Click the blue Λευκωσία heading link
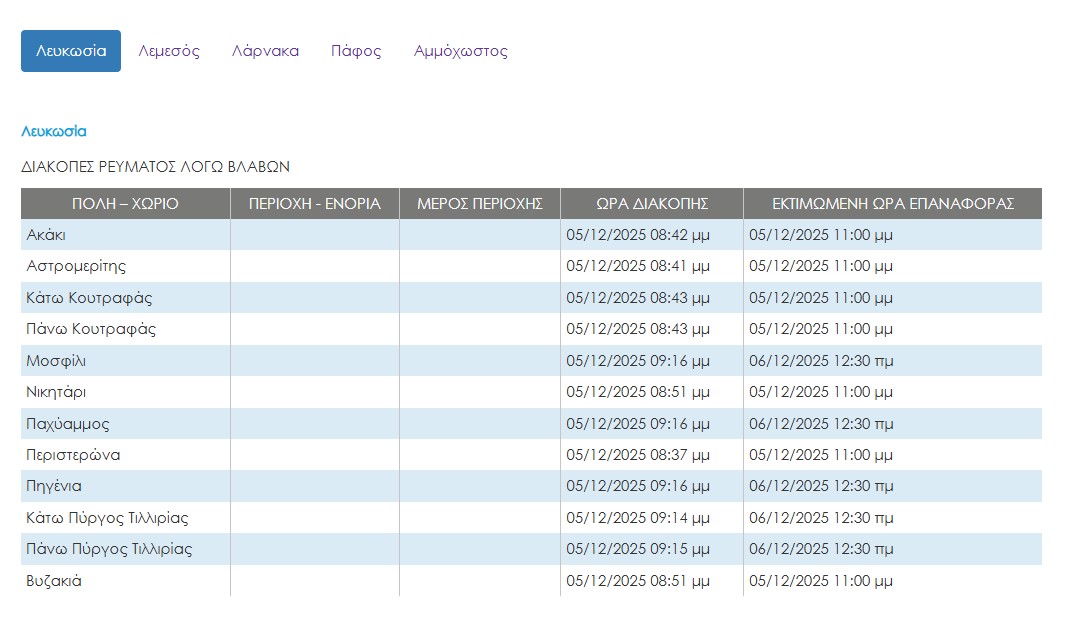 coord(54,131)
